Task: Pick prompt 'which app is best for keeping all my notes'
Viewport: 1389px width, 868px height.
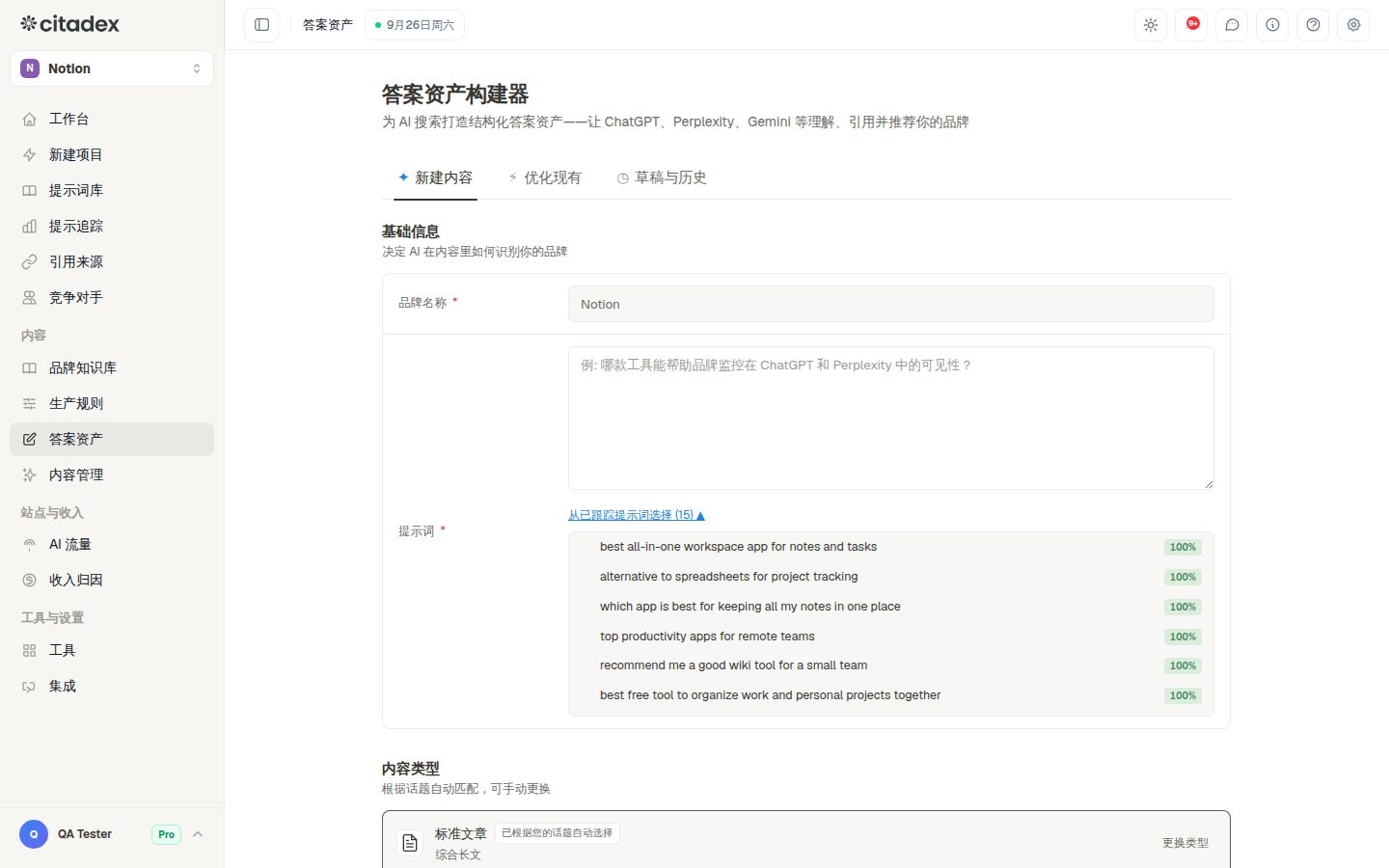Action: (890, 607)
